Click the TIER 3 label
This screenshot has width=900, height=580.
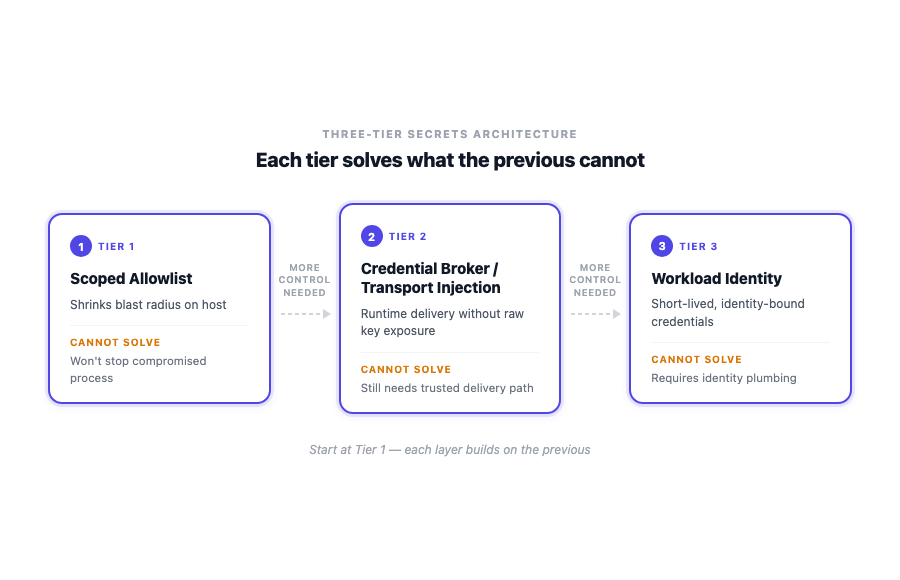[699, 246]
